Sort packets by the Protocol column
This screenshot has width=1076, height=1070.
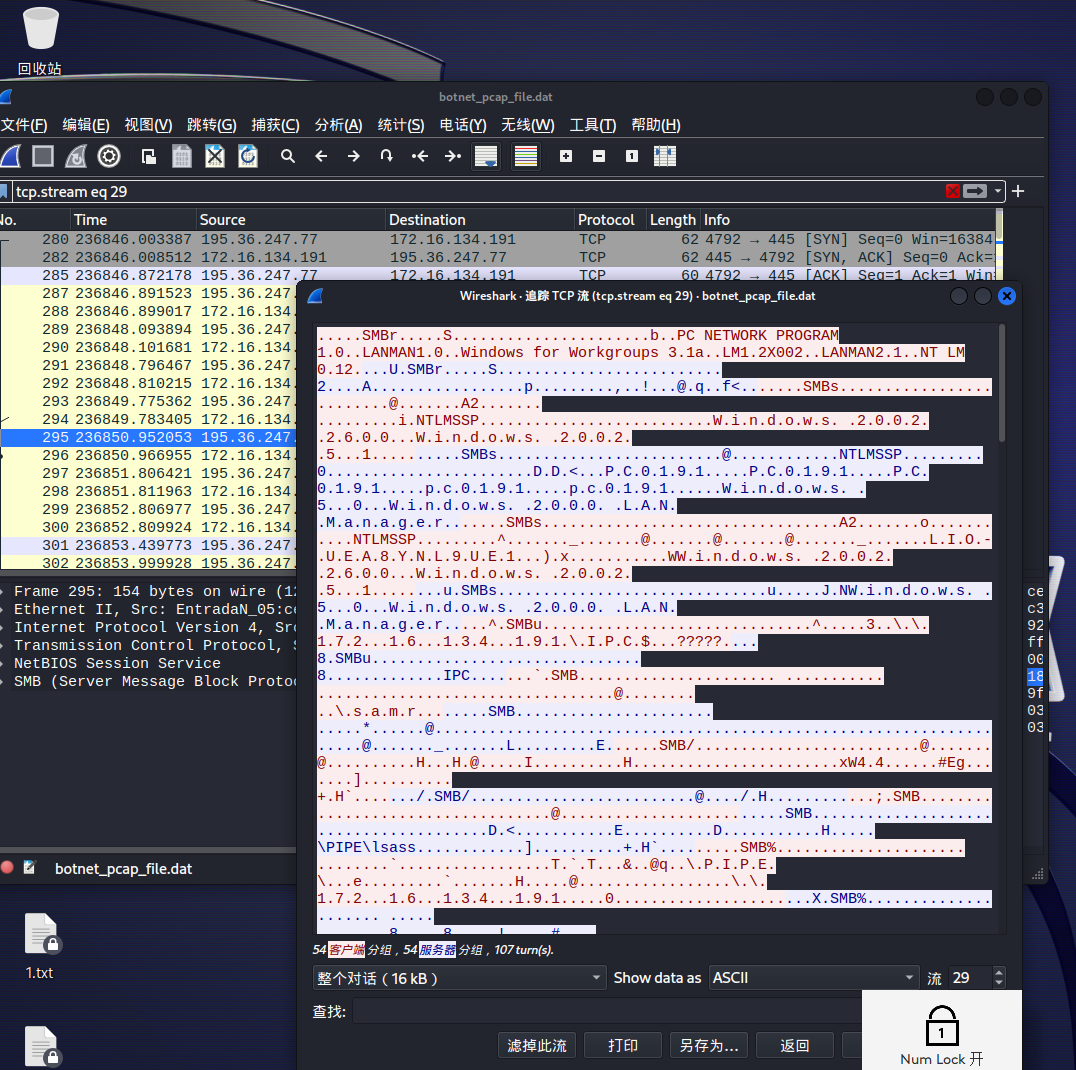pos(610,220)
